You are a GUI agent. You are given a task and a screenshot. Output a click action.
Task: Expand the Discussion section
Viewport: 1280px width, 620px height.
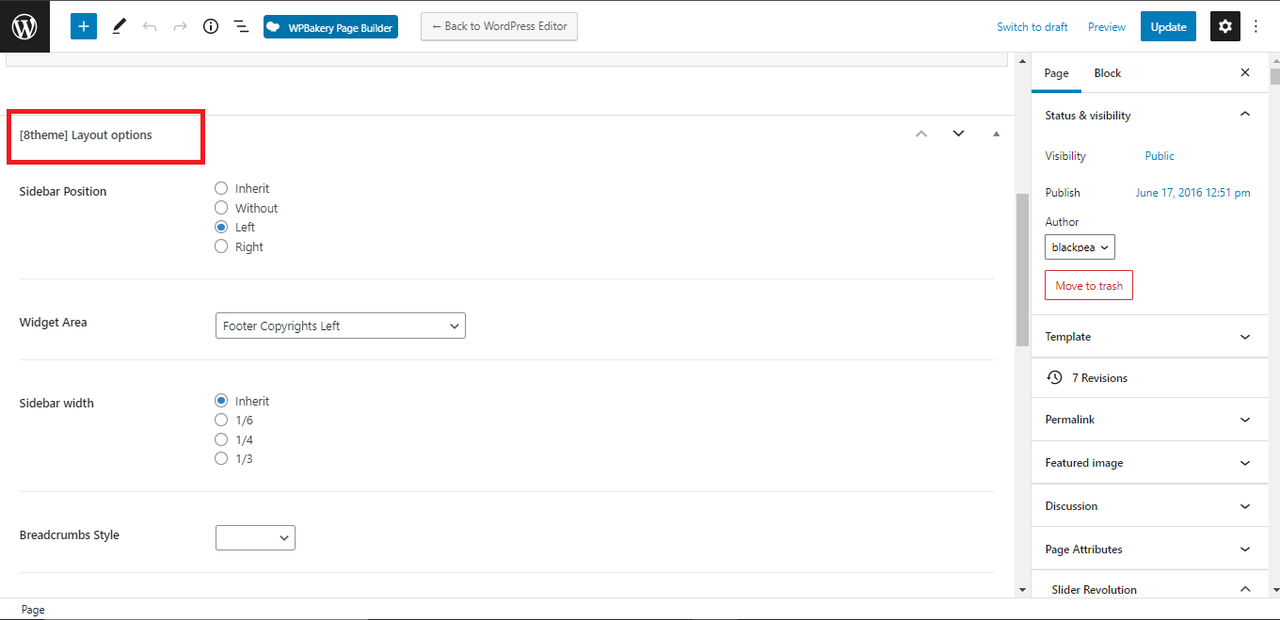tap(1150, 506)
